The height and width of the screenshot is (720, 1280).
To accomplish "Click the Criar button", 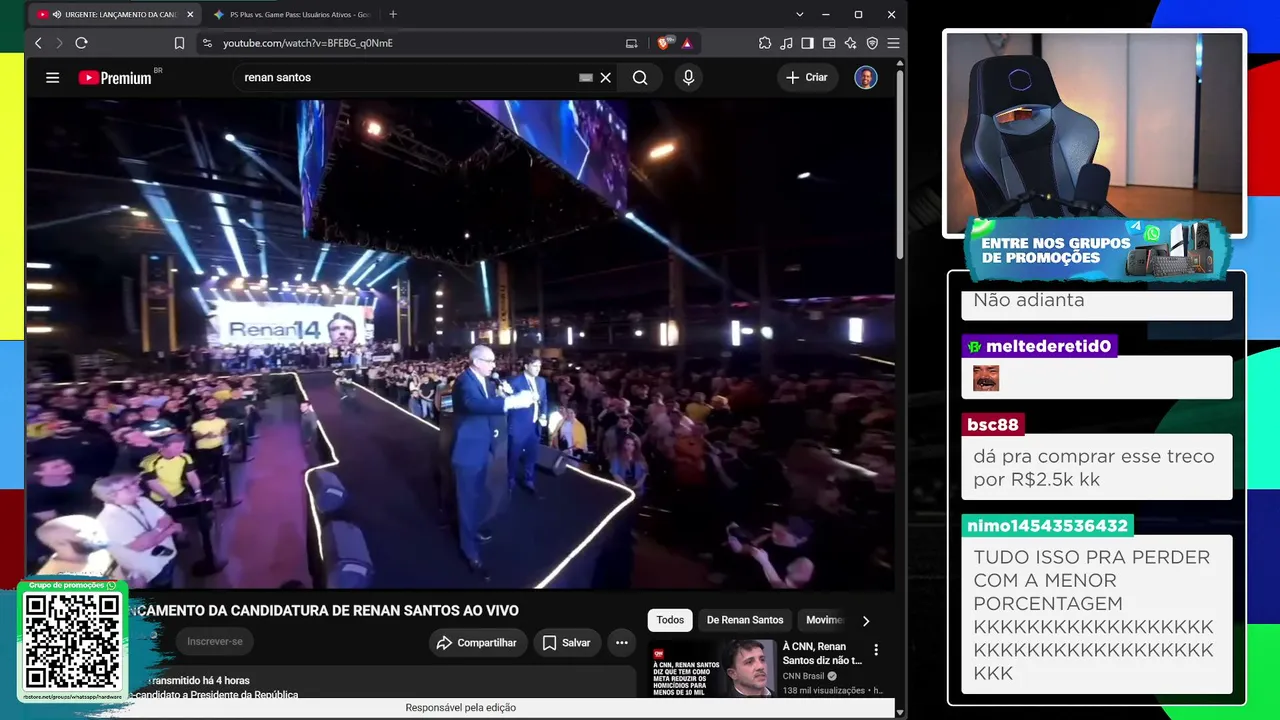I will click(807, 77).
